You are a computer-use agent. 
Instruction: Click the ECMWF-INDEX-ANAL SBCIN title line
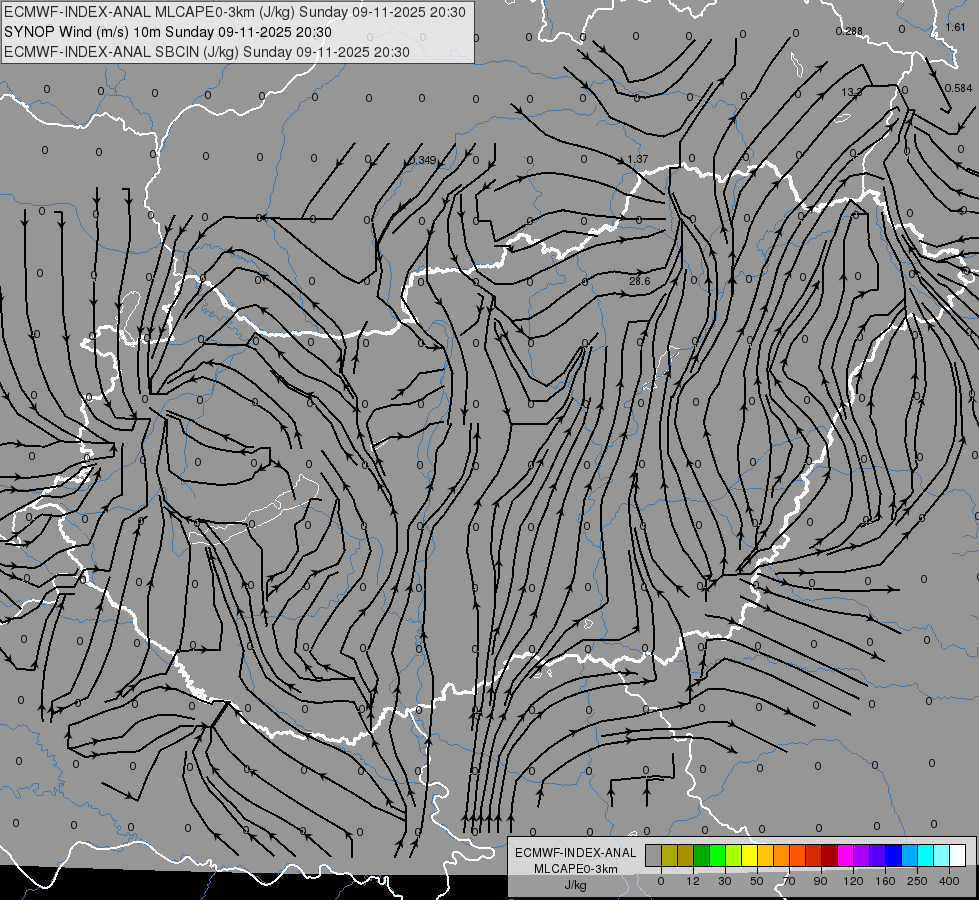pyautogui.click(x=207, y=52)
